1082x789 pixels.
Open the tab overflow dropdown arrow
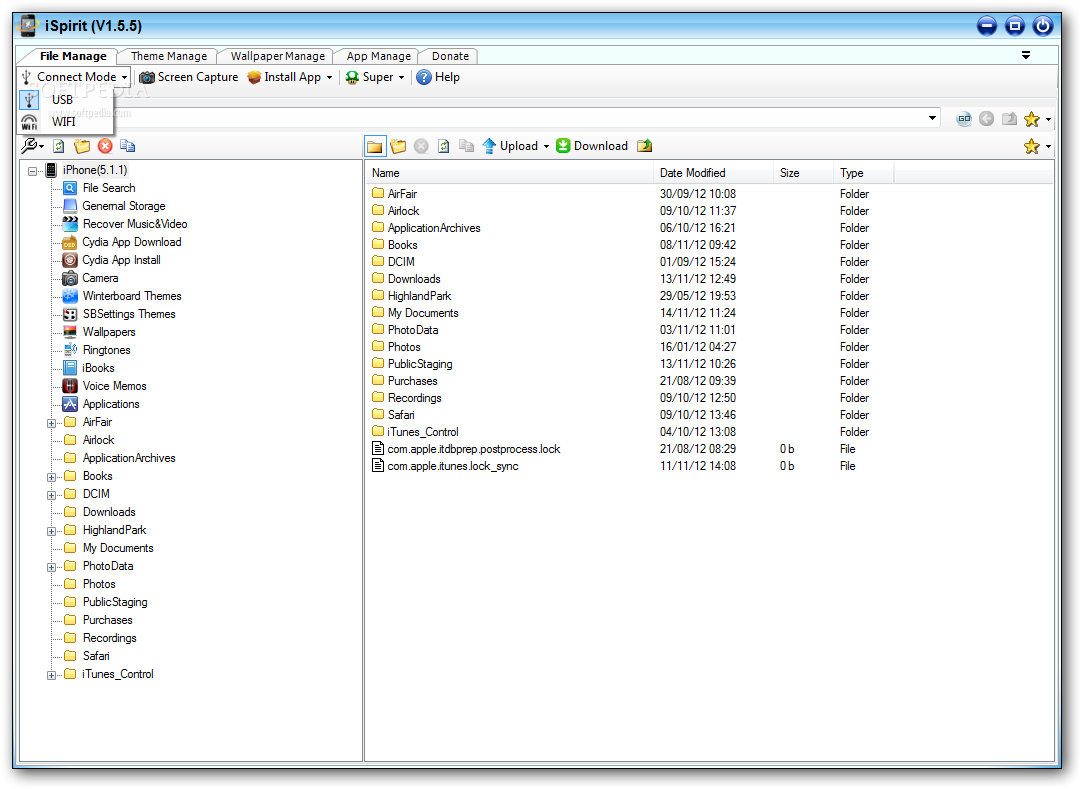pos(1026,55)
